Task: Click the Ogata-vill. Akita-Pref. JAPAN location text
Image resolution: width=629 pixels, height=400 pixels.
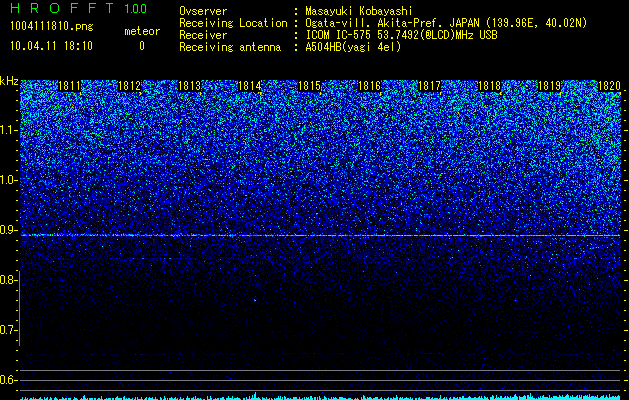Action: (446, 23)
